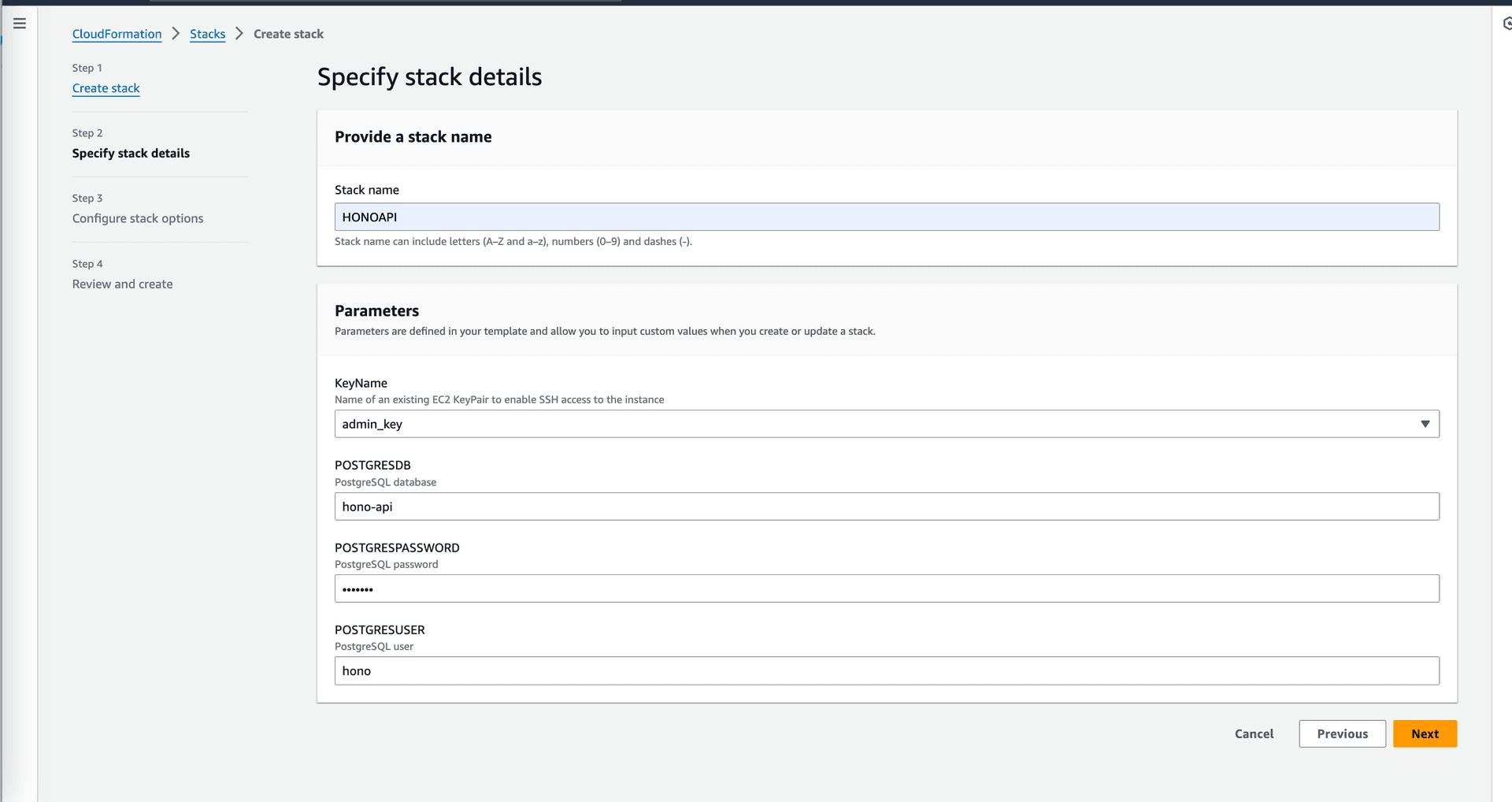Viewport: 1512px width, 802px height.
Task: Click the PostgreSQL database description text
Action: [385, 482]
